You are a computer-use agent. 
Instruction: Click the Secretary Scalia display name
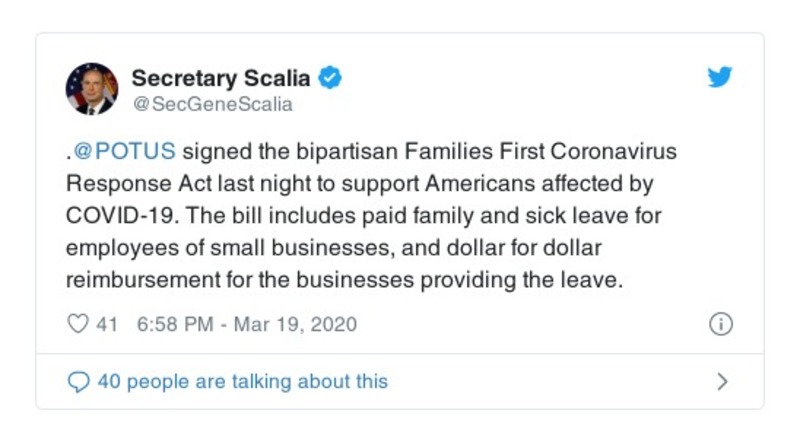coord(222,77)
